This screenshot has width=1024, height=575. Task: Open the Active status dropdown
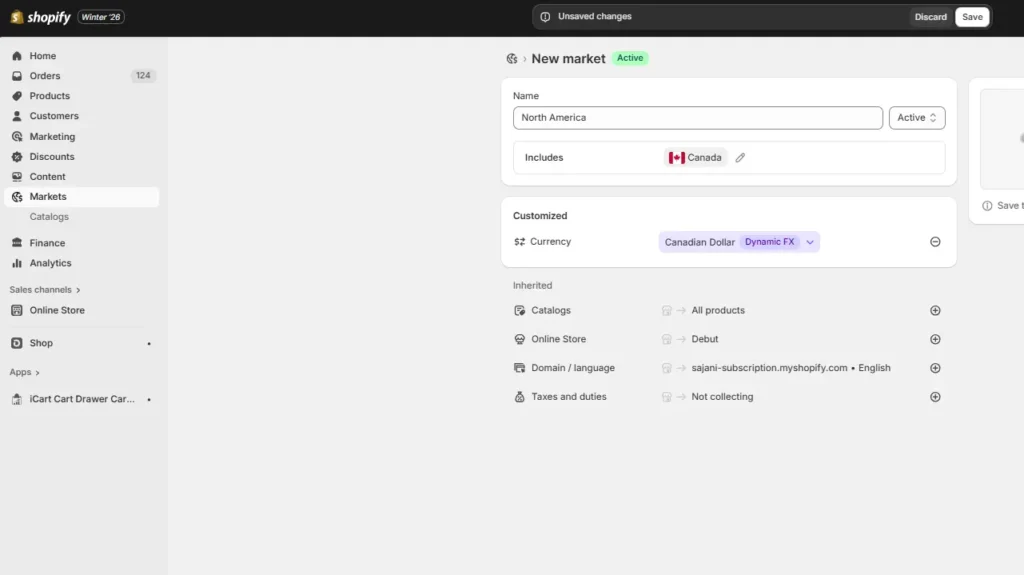pyautogui.click(x=916, y=118)
